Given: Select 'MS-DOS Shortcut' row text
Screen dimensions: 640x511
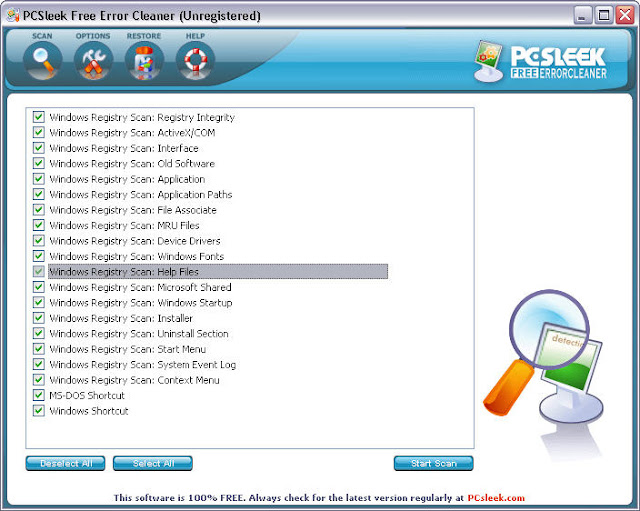Looking at the screenshot, I should coord(87,395).
